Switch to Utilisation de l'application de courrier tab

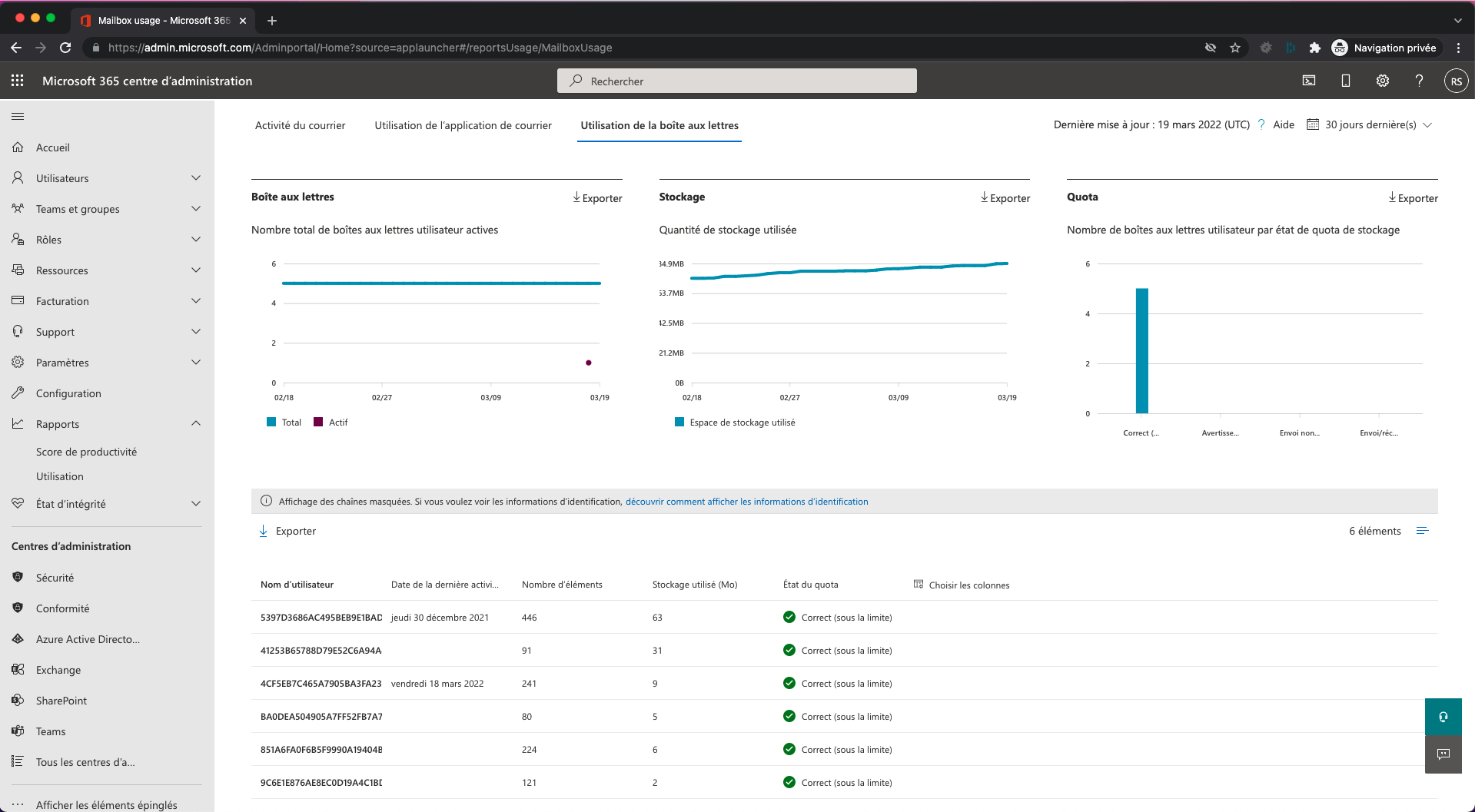pyautogui.click(x=463, y=125)
